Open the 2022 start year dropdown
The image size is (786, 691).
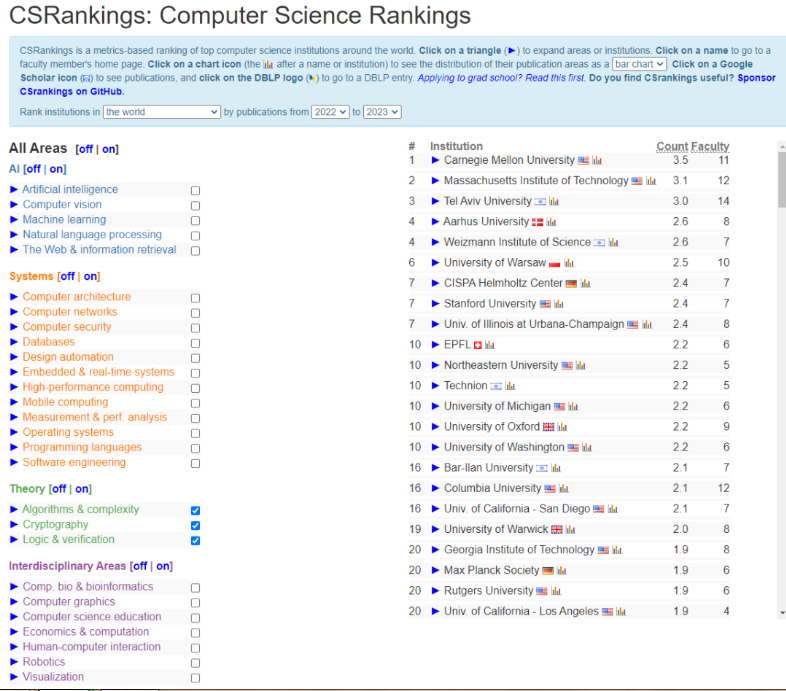(329, 112)
